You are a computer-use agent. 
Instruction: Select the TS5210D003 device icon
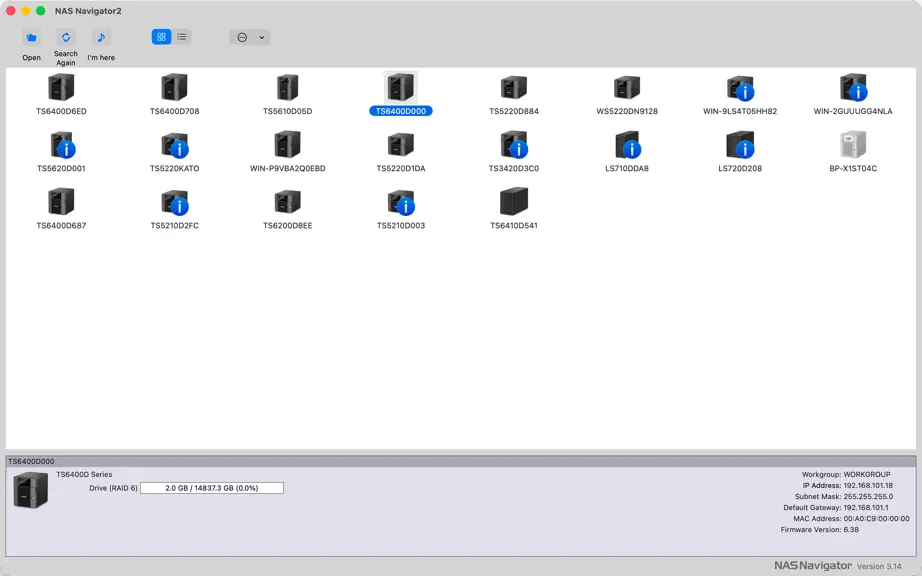(401, 202)
